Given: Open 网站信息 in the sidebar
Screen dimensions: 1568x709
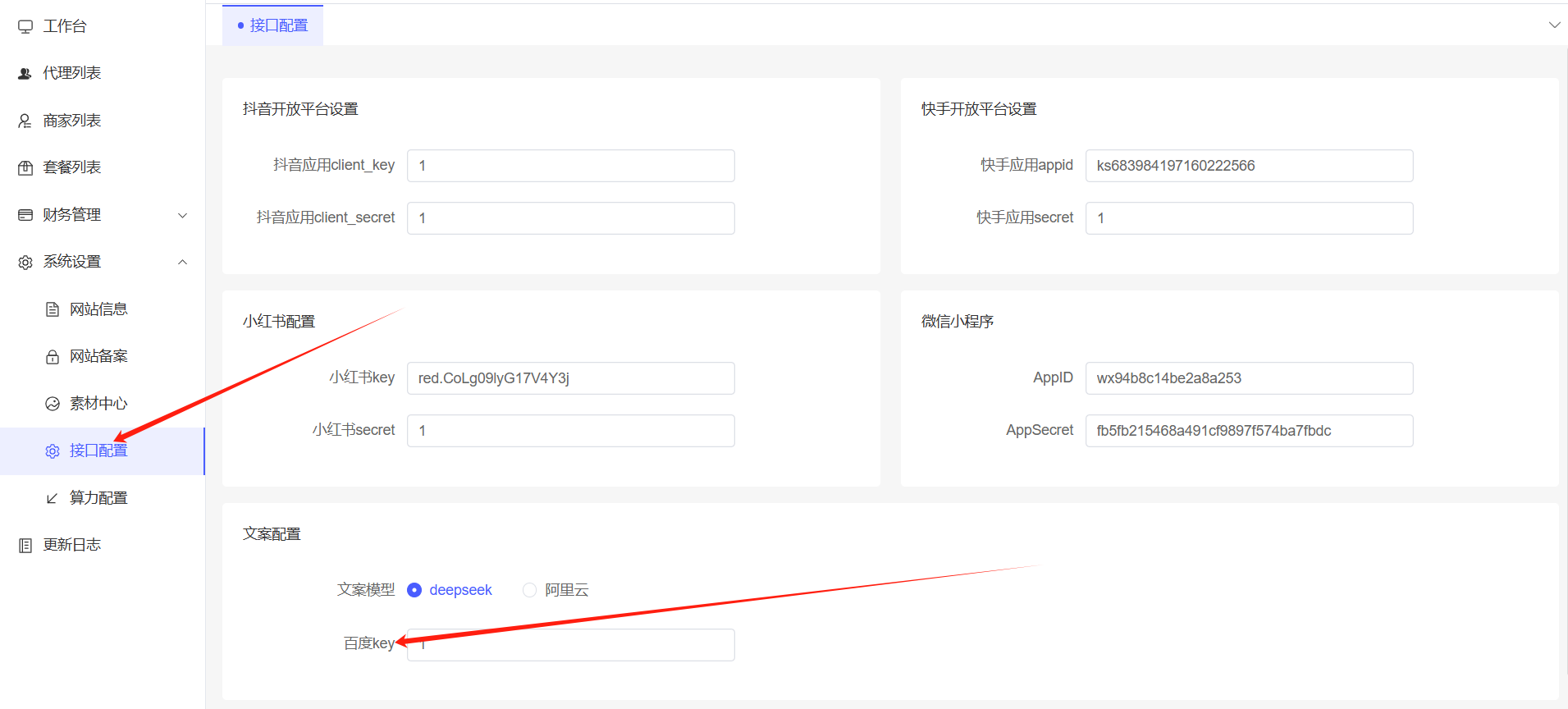Looking at the screenshot, I should [98, 309].
